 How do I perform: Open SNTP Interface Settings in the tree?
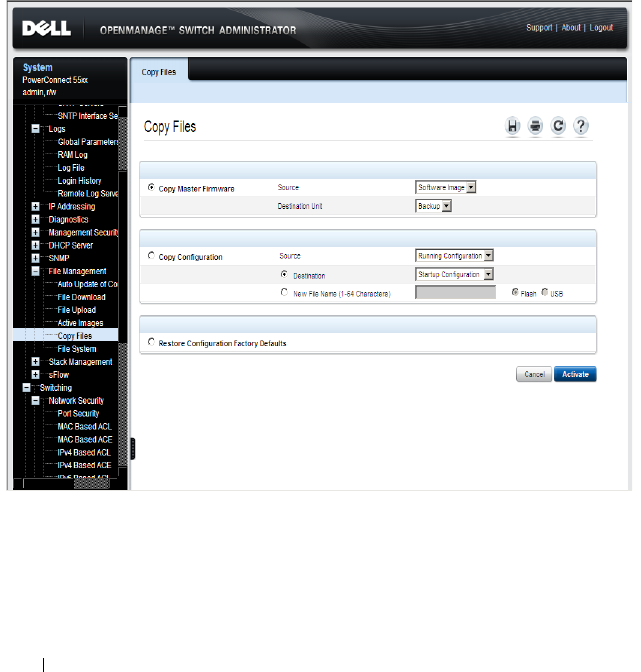click(87, 116)
